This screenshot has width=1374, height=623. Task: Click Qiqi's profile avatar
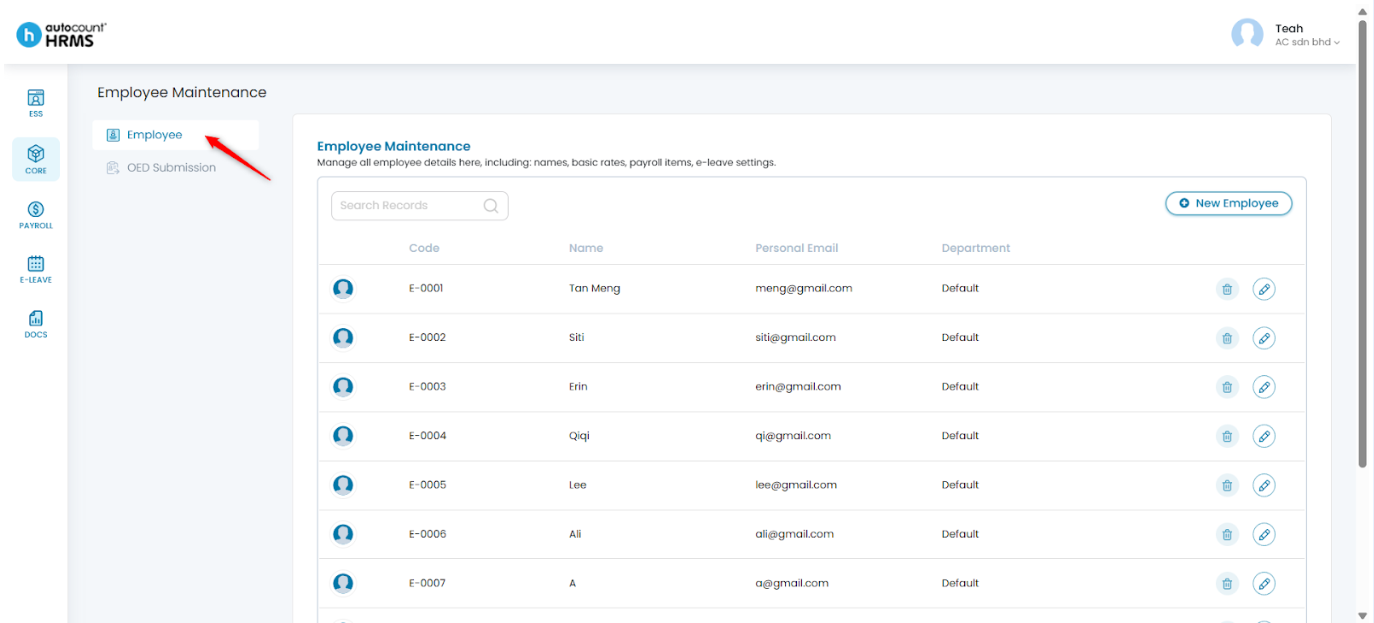tap(343, 436)
